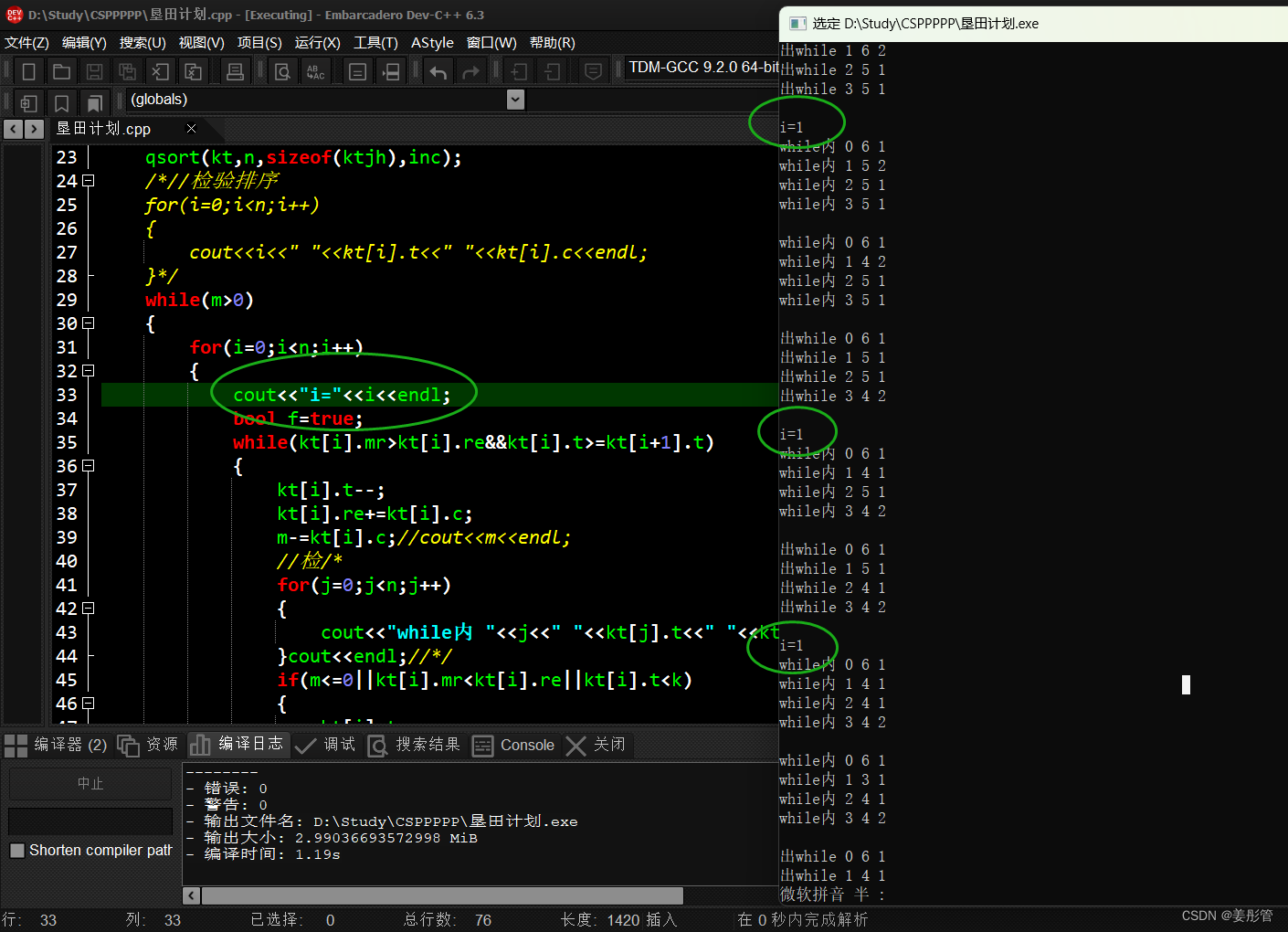This screenshot has height=932, width=1288.
Task: Click the compile log horizontal scrollbar thumb
Action: tap(441, 895)
